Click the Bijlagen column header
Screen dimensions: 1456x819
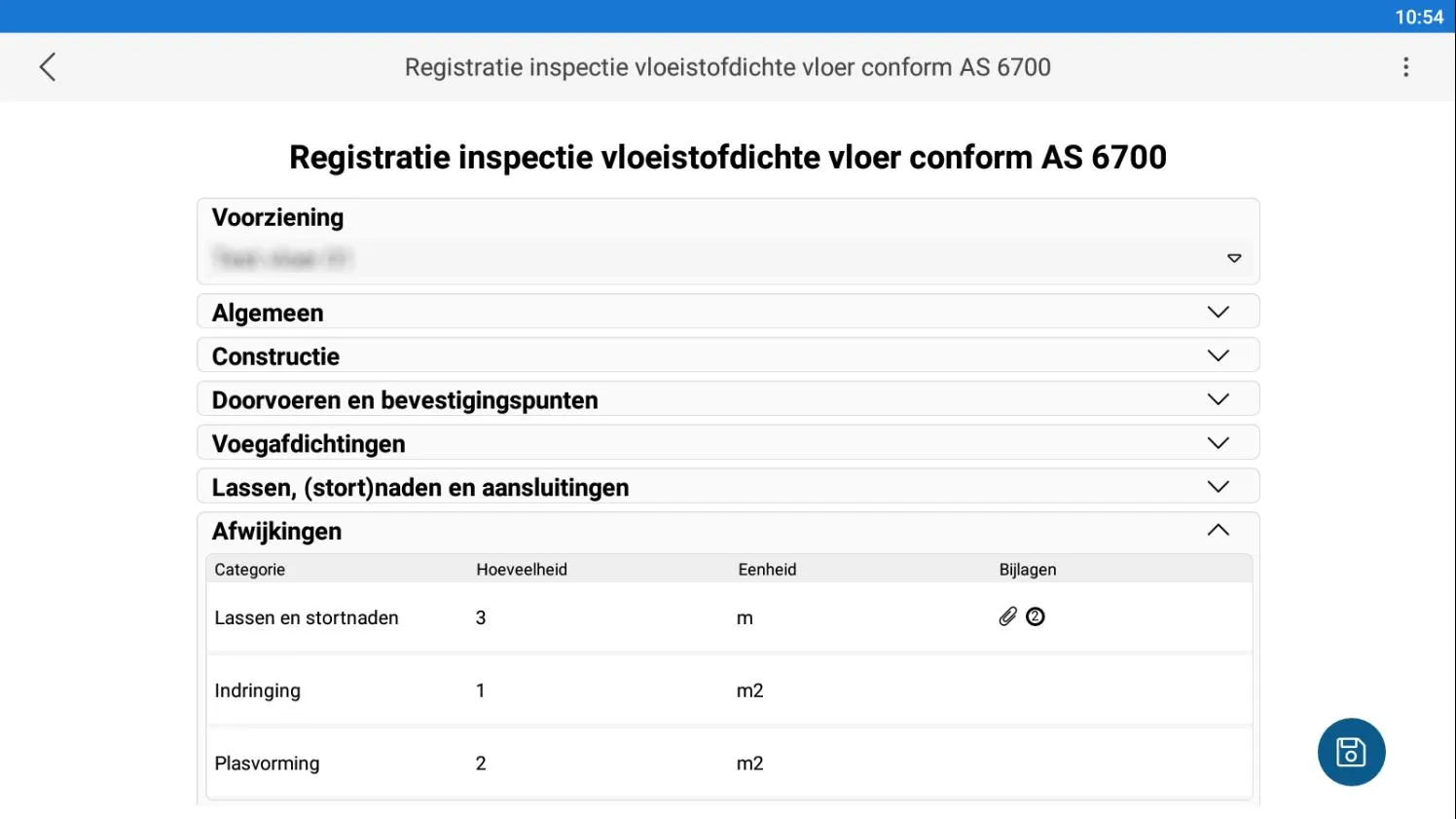coord(1028,570)
